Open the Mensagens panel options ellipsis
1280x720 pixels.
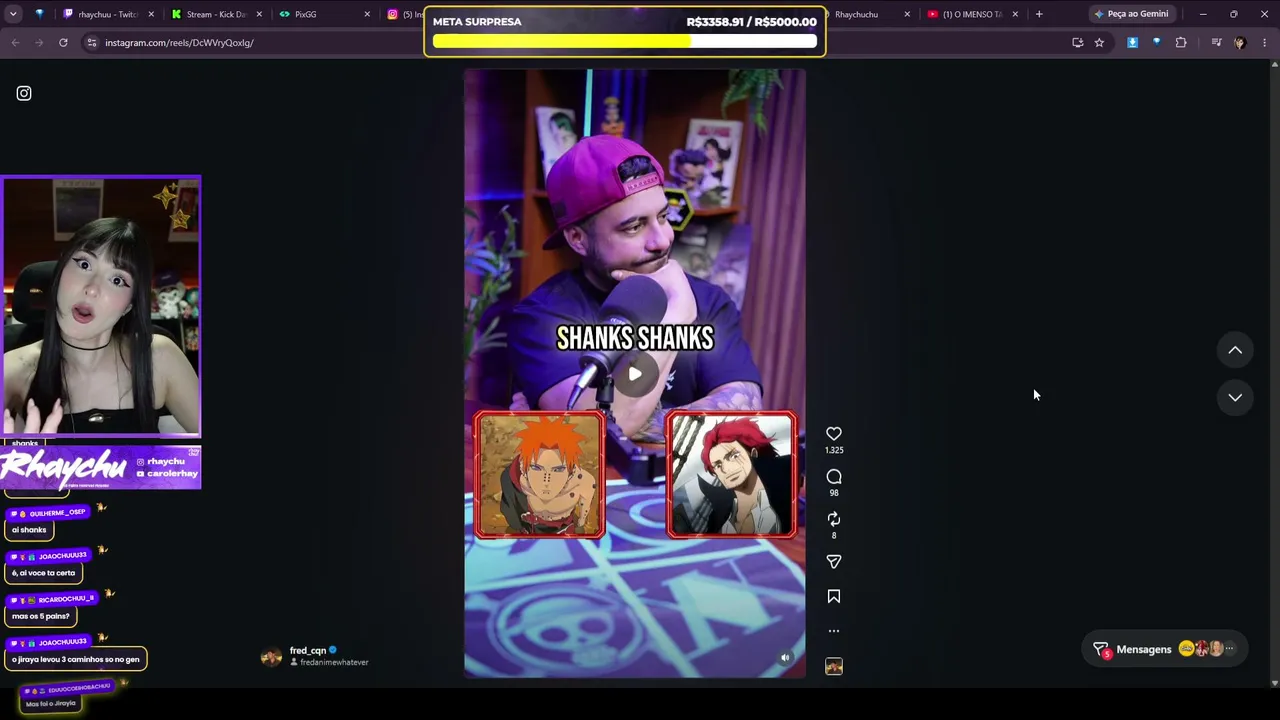(x=1230, y=649)
